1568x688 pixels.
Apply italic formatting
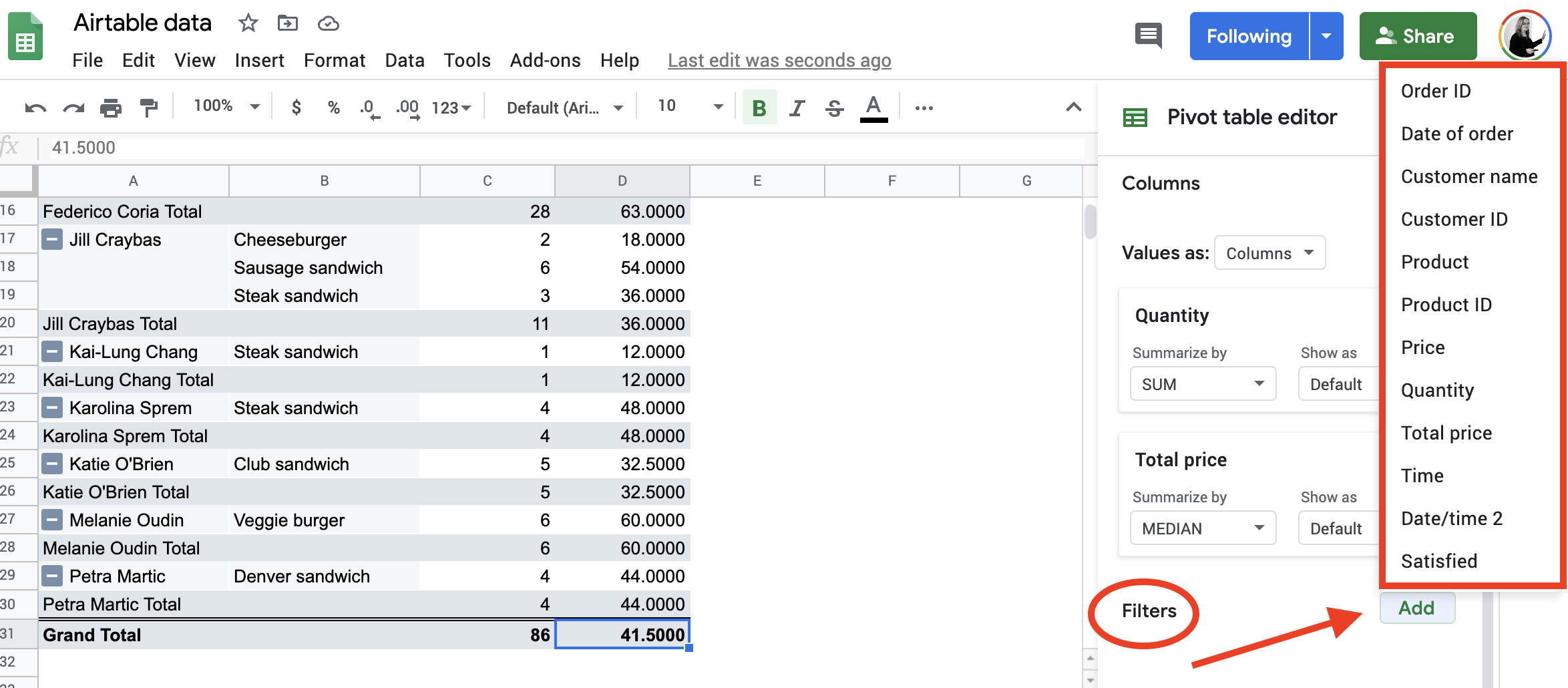(796, 107)
